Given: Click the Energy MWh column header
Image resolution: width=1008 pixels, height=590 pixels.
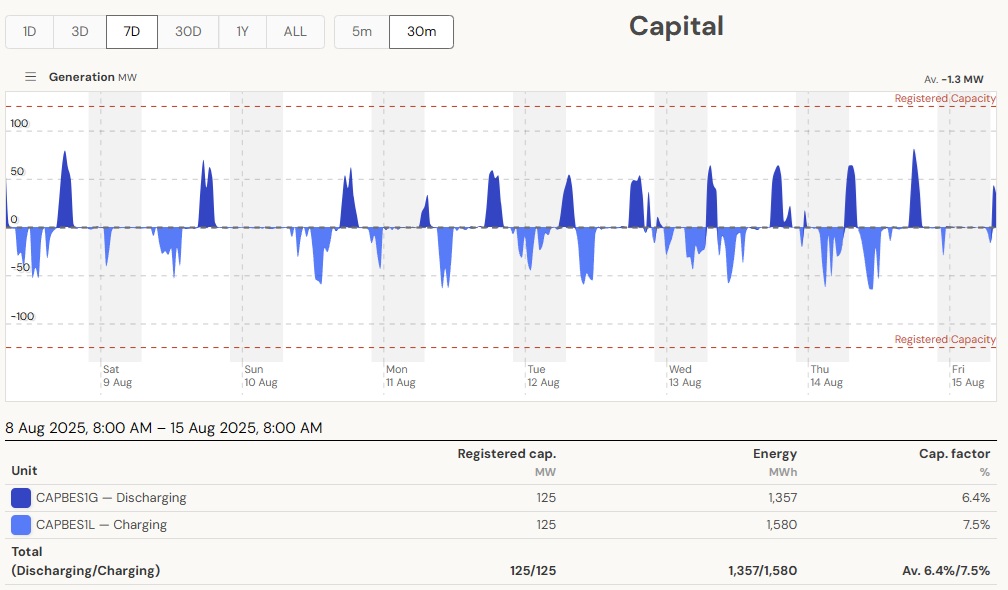Looking at the screenshot, I should pyautogui.click(x=774, y=454).
